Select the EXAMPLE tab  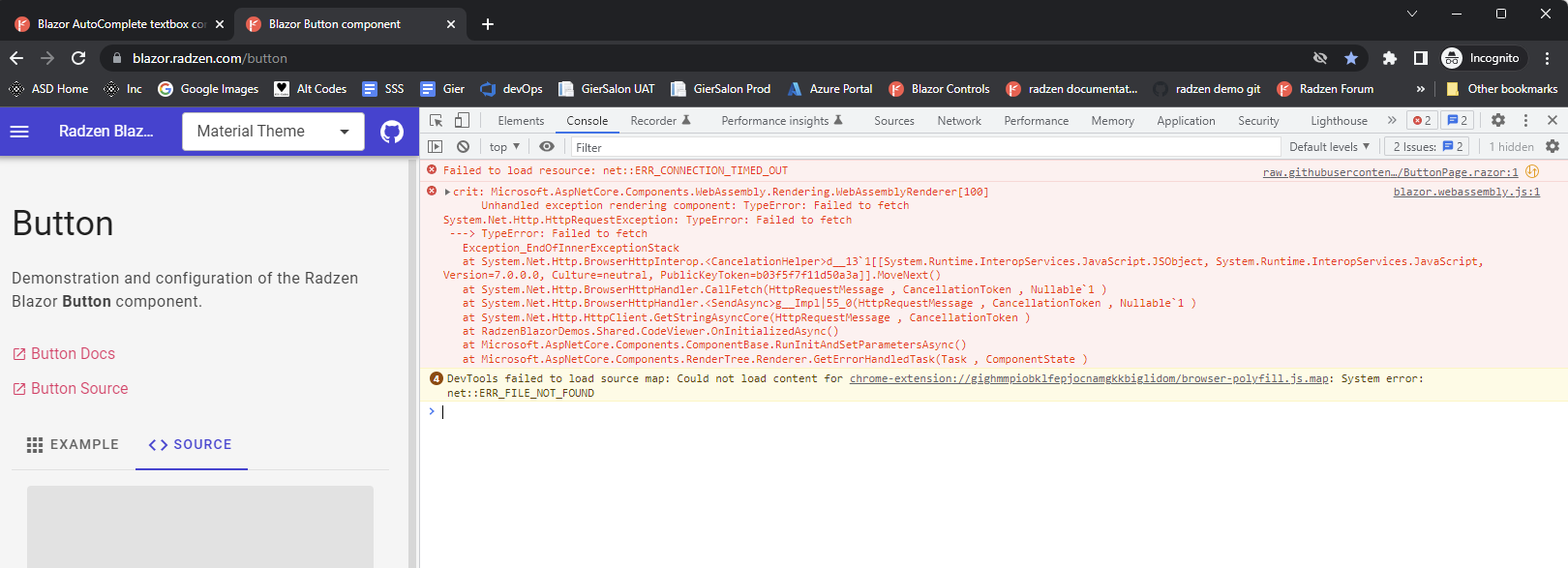tap(73, 444)
